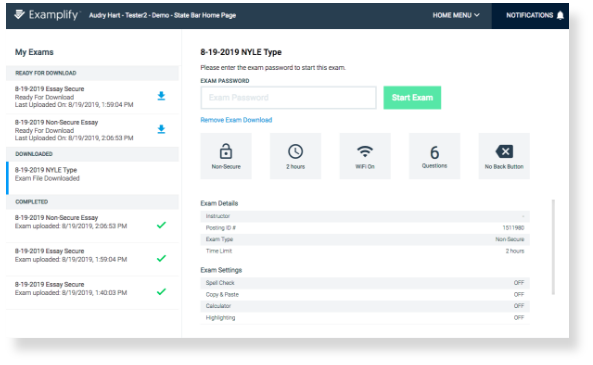
Task: Click the Examplify logo
Action: pos(46,15)
